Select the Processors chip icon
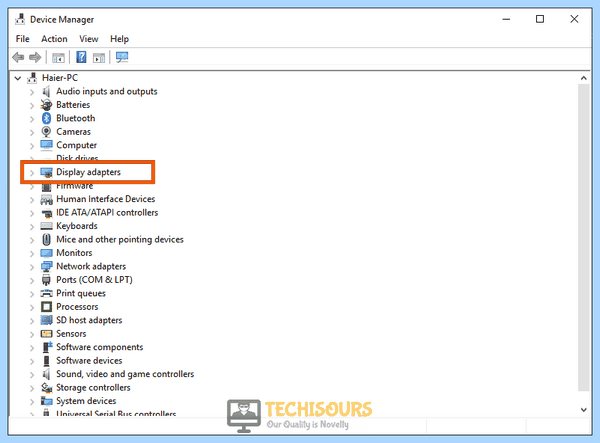The height and width of the screenshot is (443, 600). pos(46,307)
